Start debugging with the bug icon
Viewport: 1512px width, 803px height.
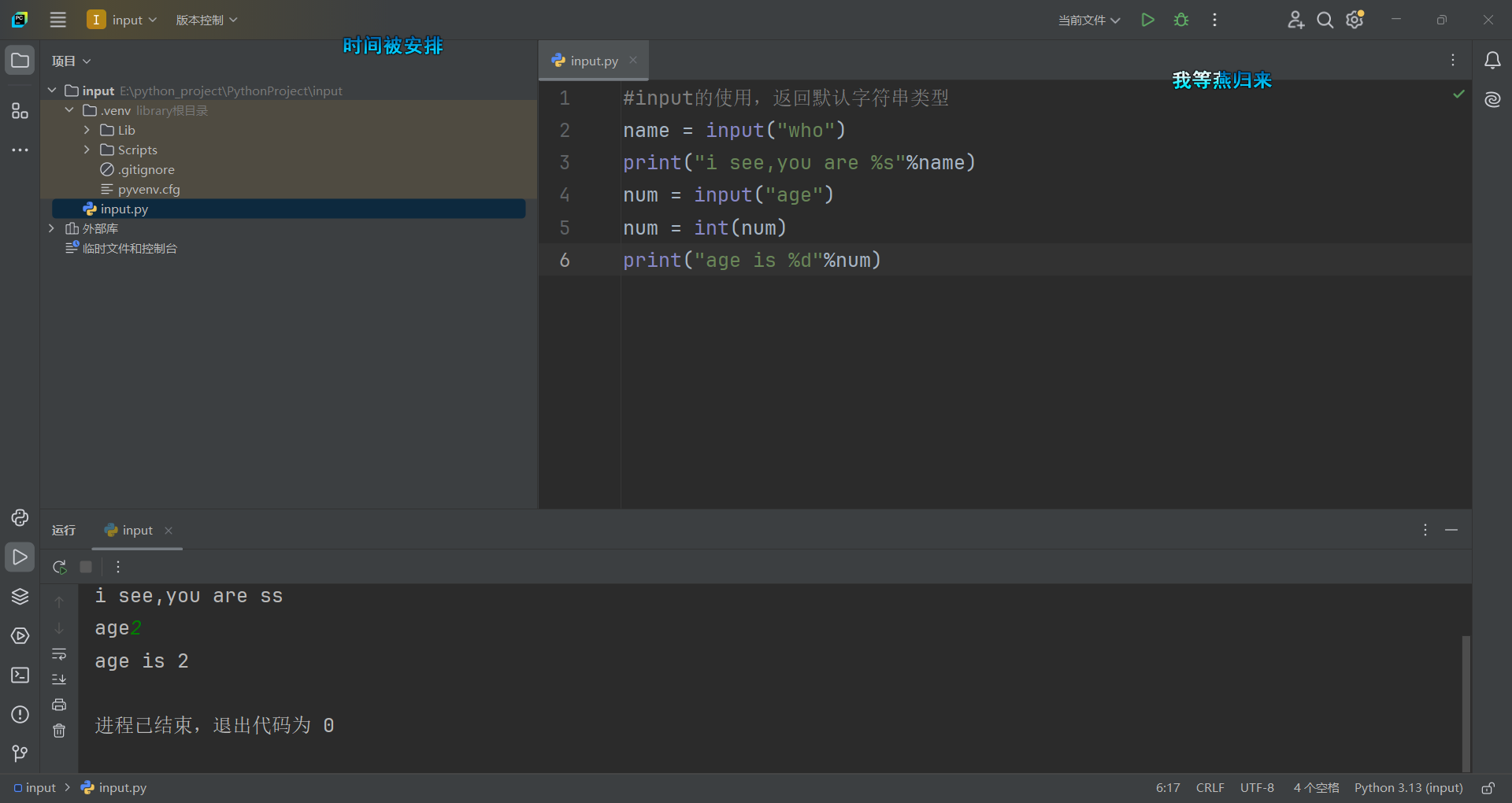click(x=1180, y=20)
